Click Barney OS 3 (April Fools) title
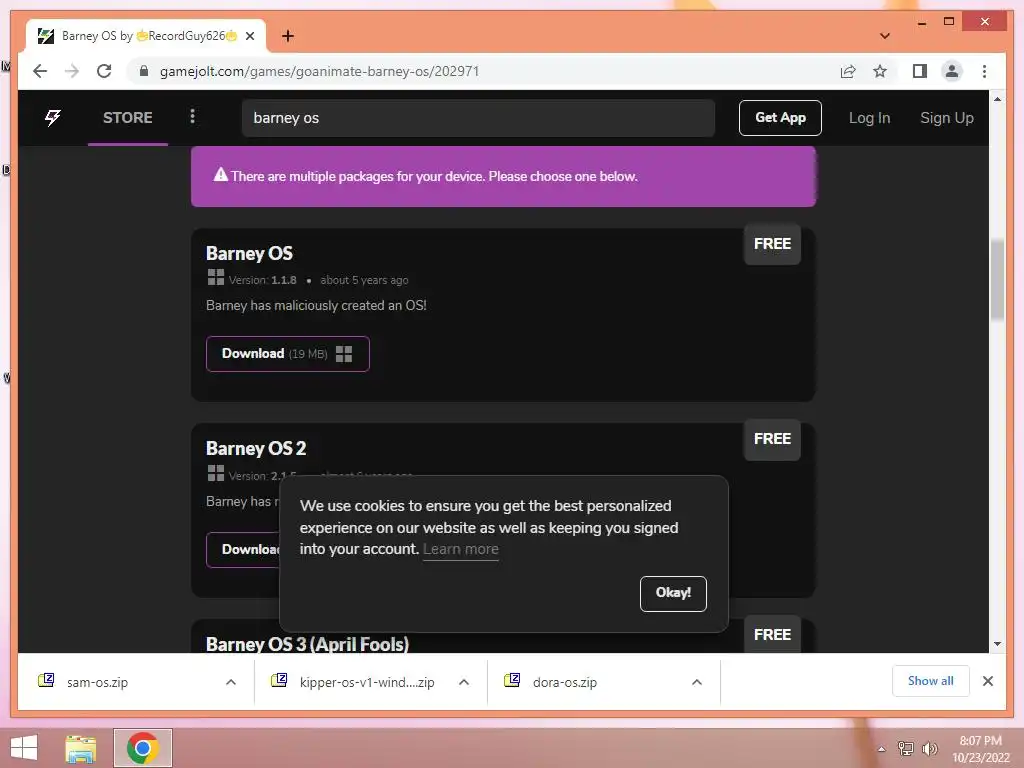1024x768 pixels. point(308,644)
